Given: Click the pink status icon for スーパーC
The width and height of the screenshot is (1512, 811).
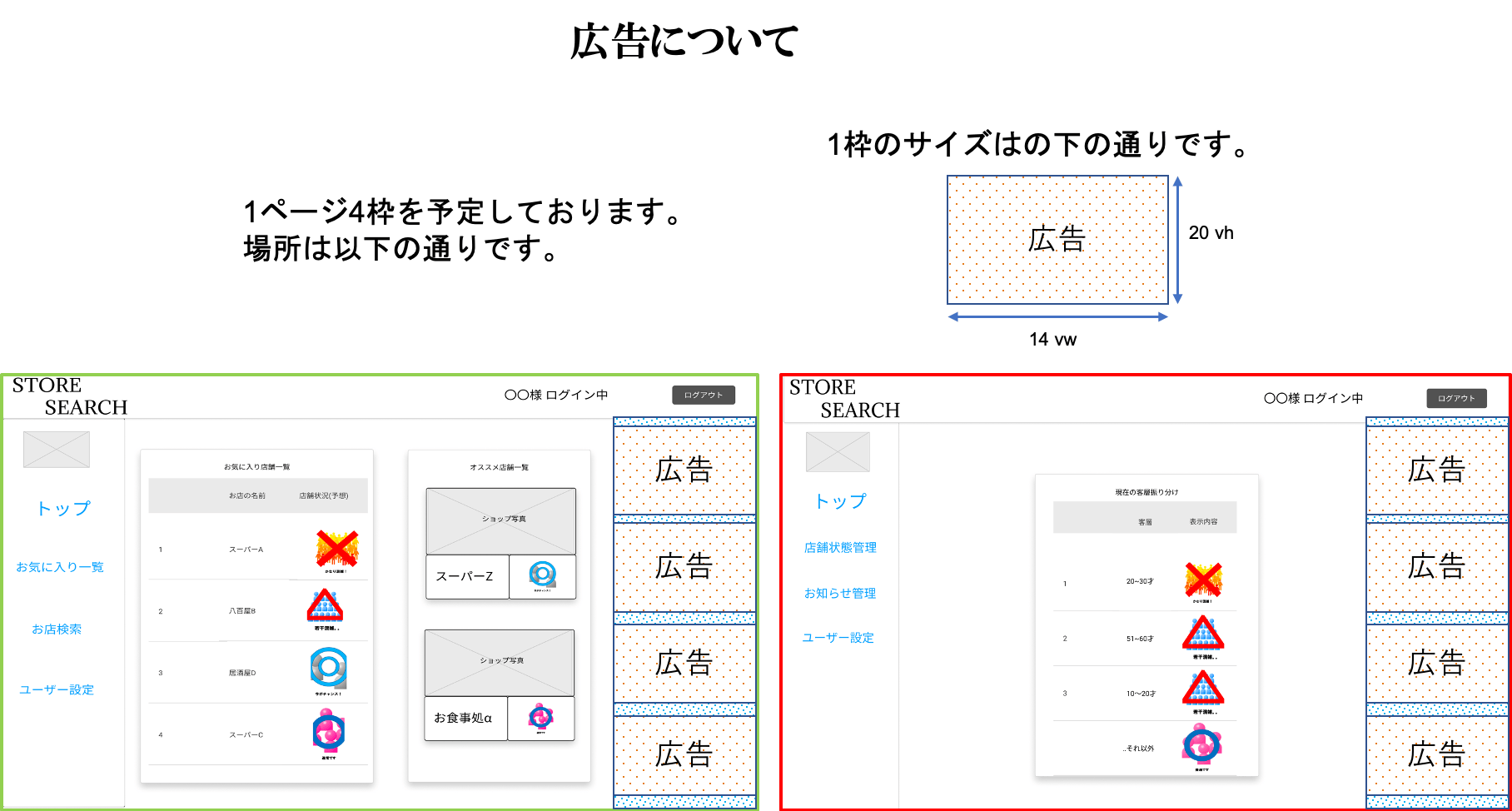Looking at the screenshot, I should pyautogui.click(x=328, y=731).
